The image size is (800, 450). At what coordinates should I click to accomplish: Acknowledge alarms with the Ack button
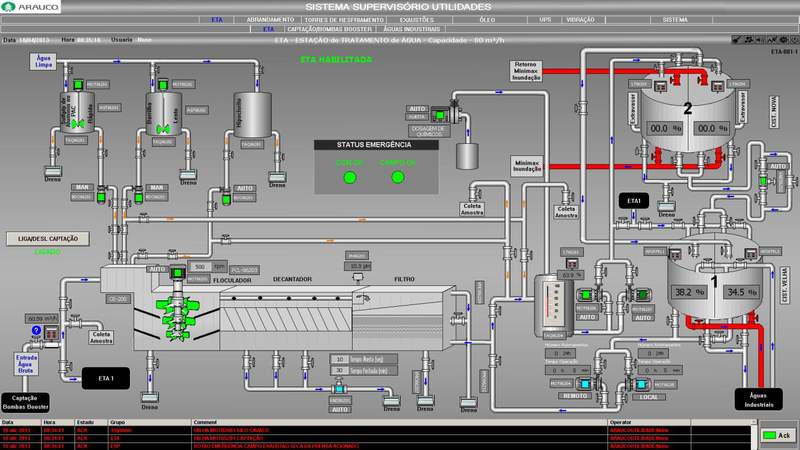(x=778, y=435)
